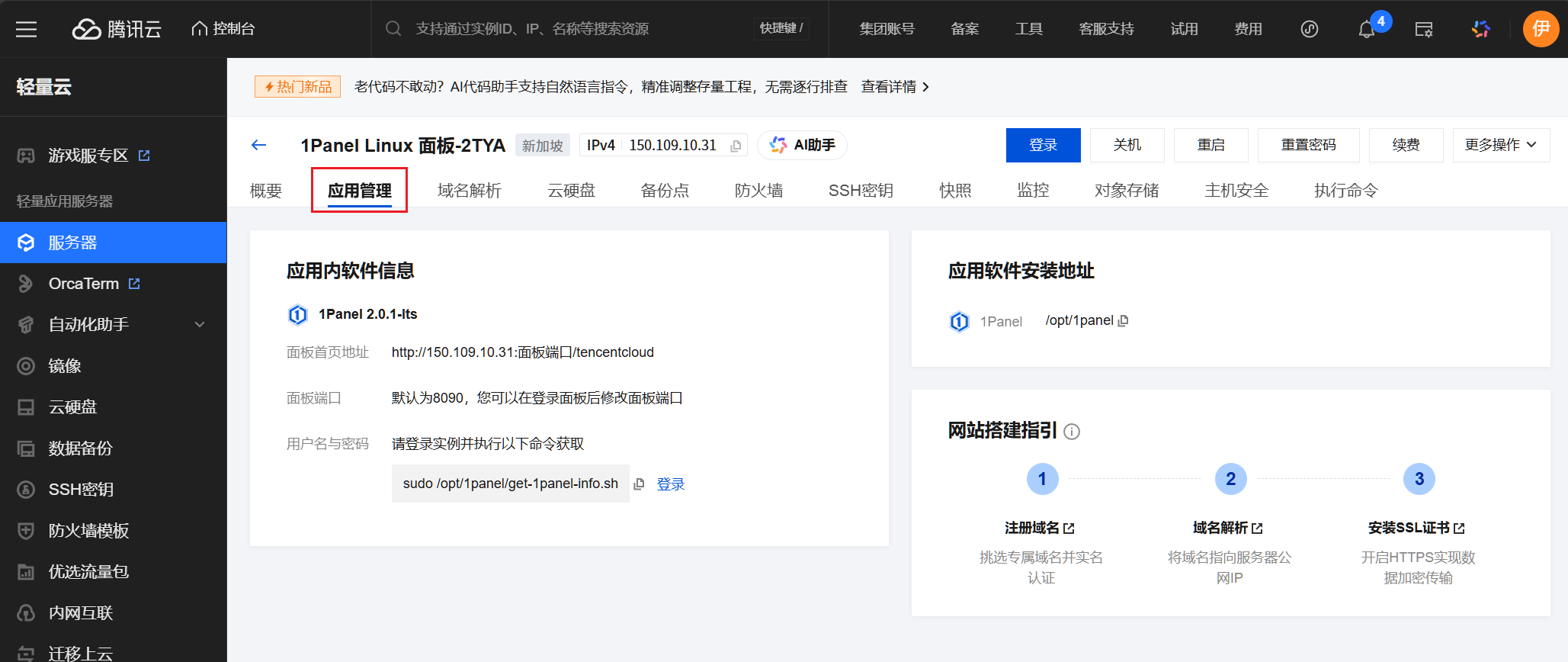Open the 域名解析 guide step link
1568x662 pixels.
pos(1228,528)
